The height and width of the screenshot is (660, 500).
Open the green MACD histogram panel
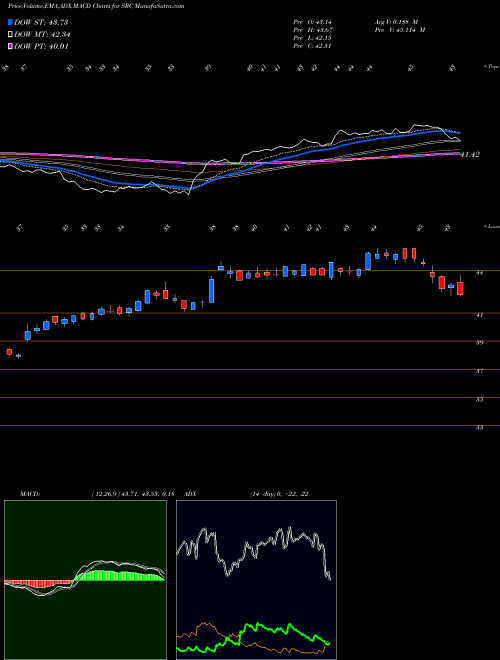[85, 580]
